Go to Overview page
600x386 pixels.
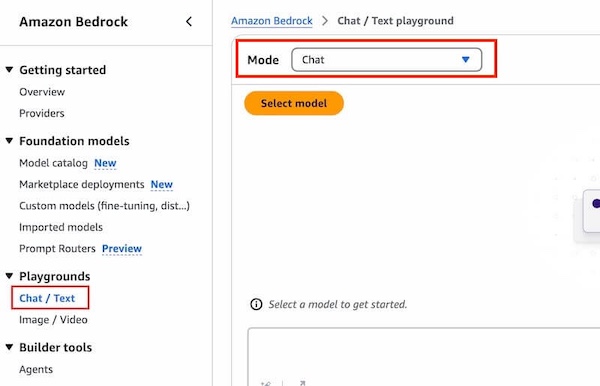click(42, 92)
